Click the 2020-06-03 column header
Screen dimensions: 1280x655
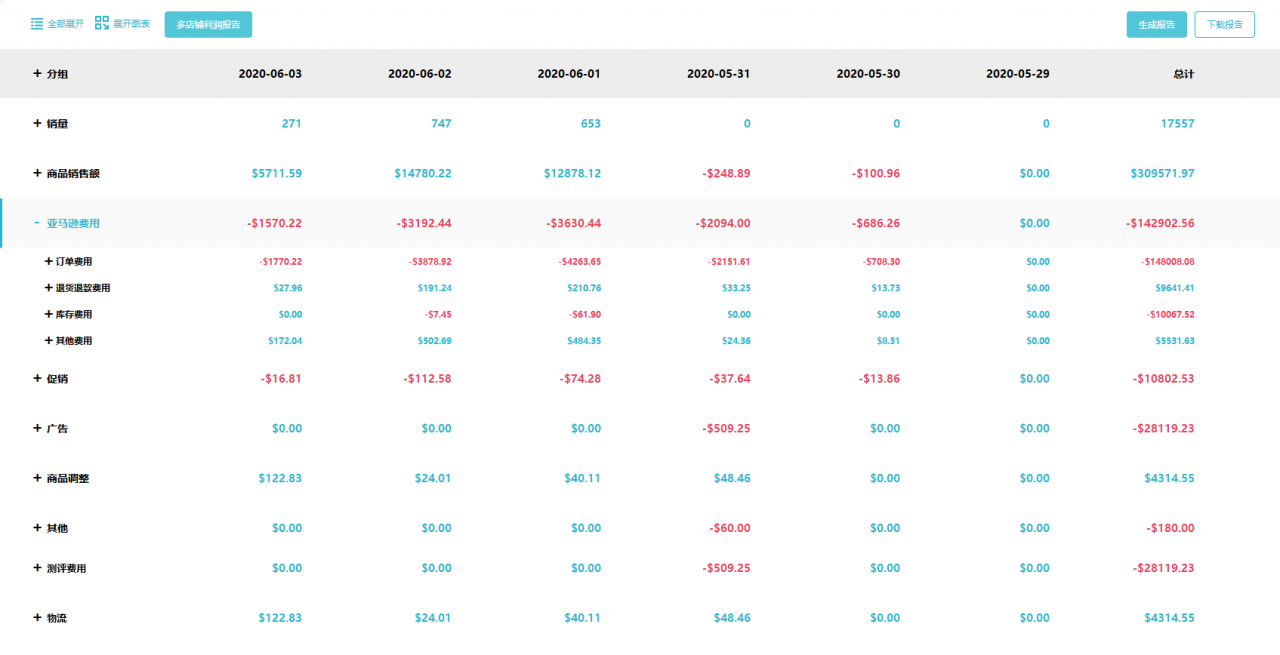[270, 74]
